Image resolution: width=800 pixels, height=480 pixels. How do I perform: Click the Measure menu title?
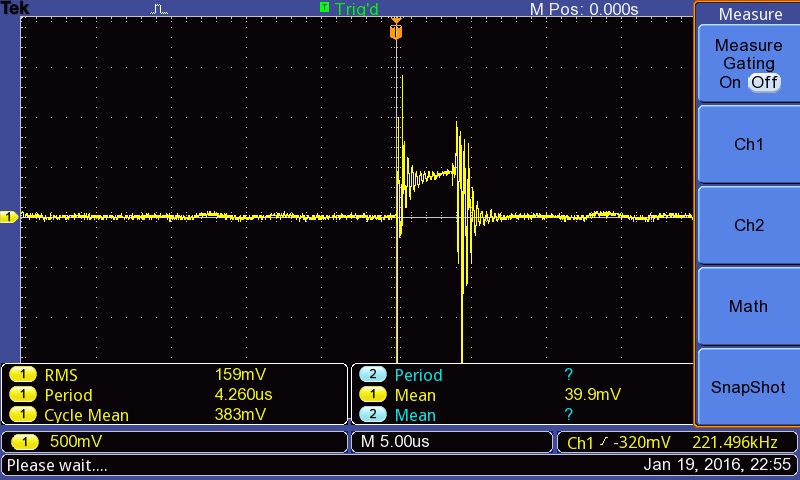click(x=750, y=14)
